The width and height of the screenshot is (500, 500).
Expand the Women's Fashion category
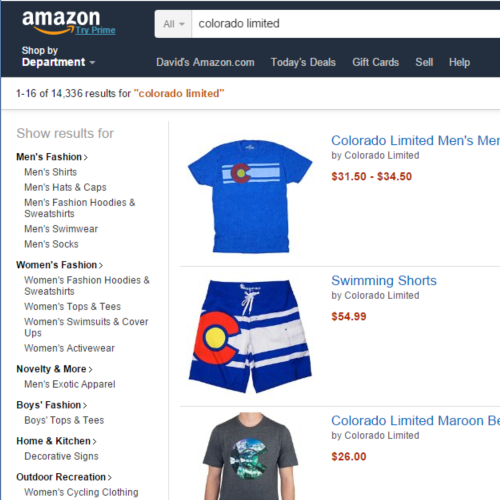60,265
